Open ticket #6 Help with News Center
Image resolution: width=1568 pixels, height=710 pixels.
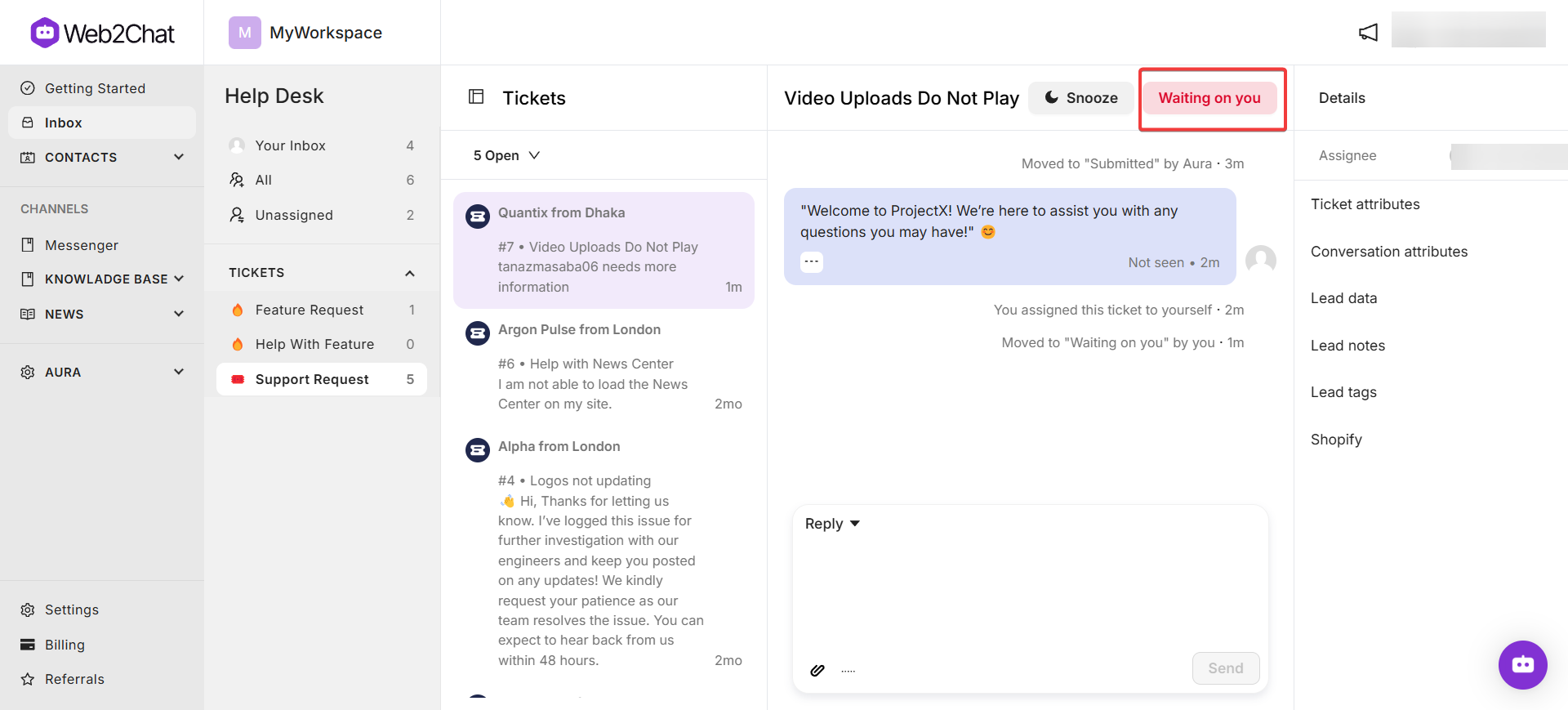[604, 367]
